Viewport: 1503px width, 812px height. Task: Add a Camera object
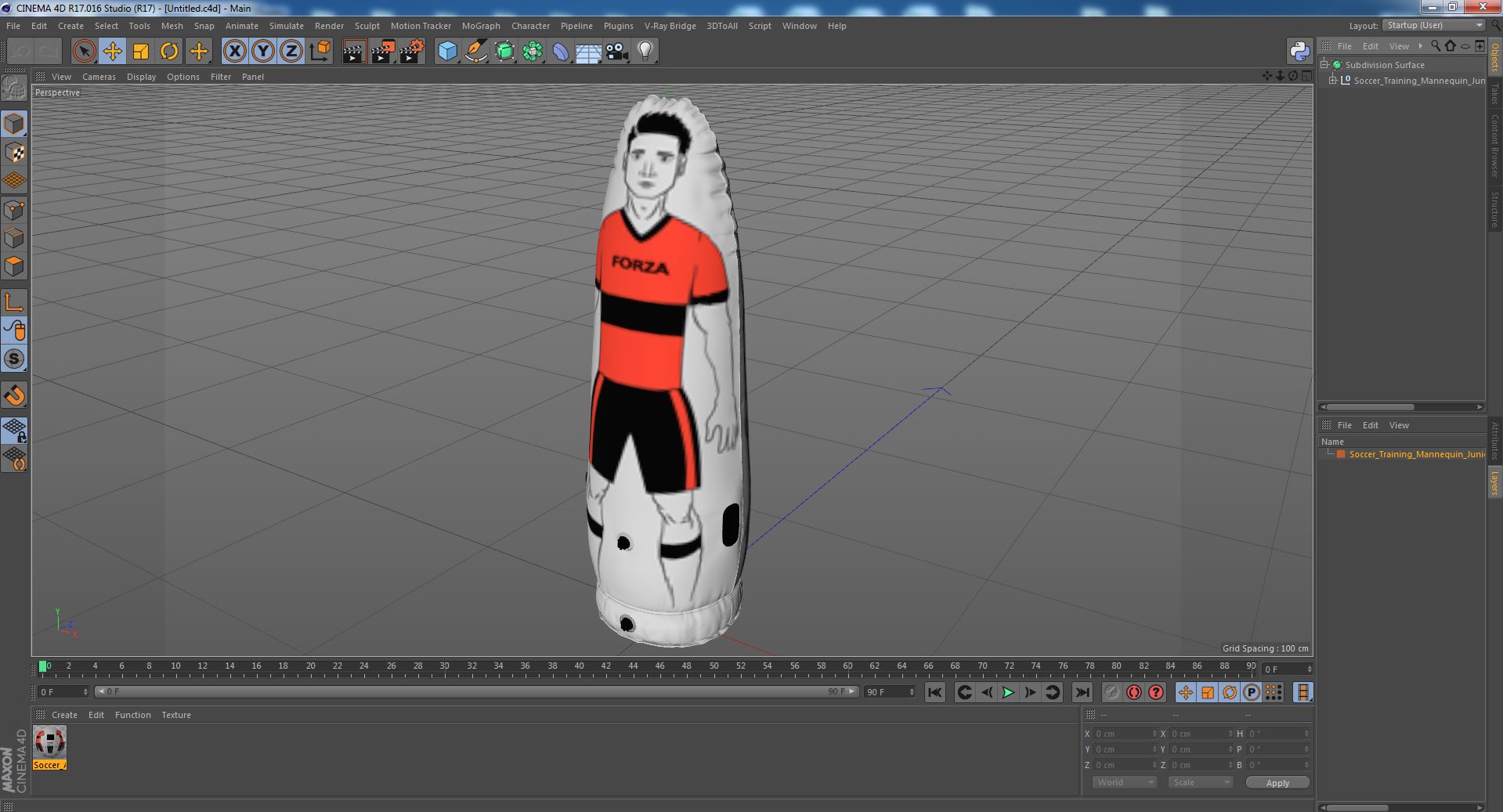coord(617,52)
